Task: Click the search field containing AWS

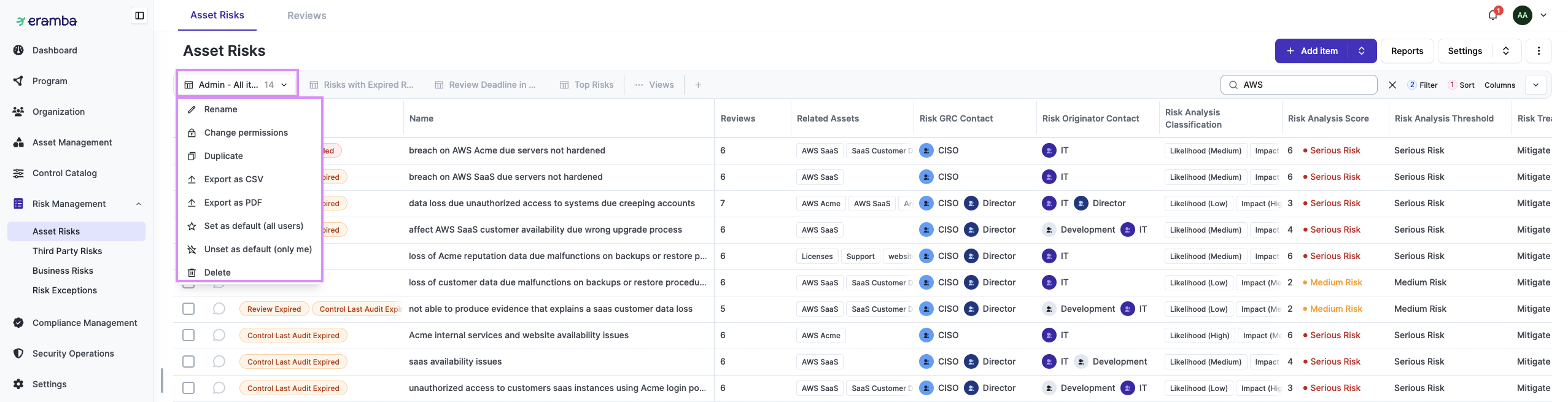Action: pyautogui.click(x=1305, y=85)
